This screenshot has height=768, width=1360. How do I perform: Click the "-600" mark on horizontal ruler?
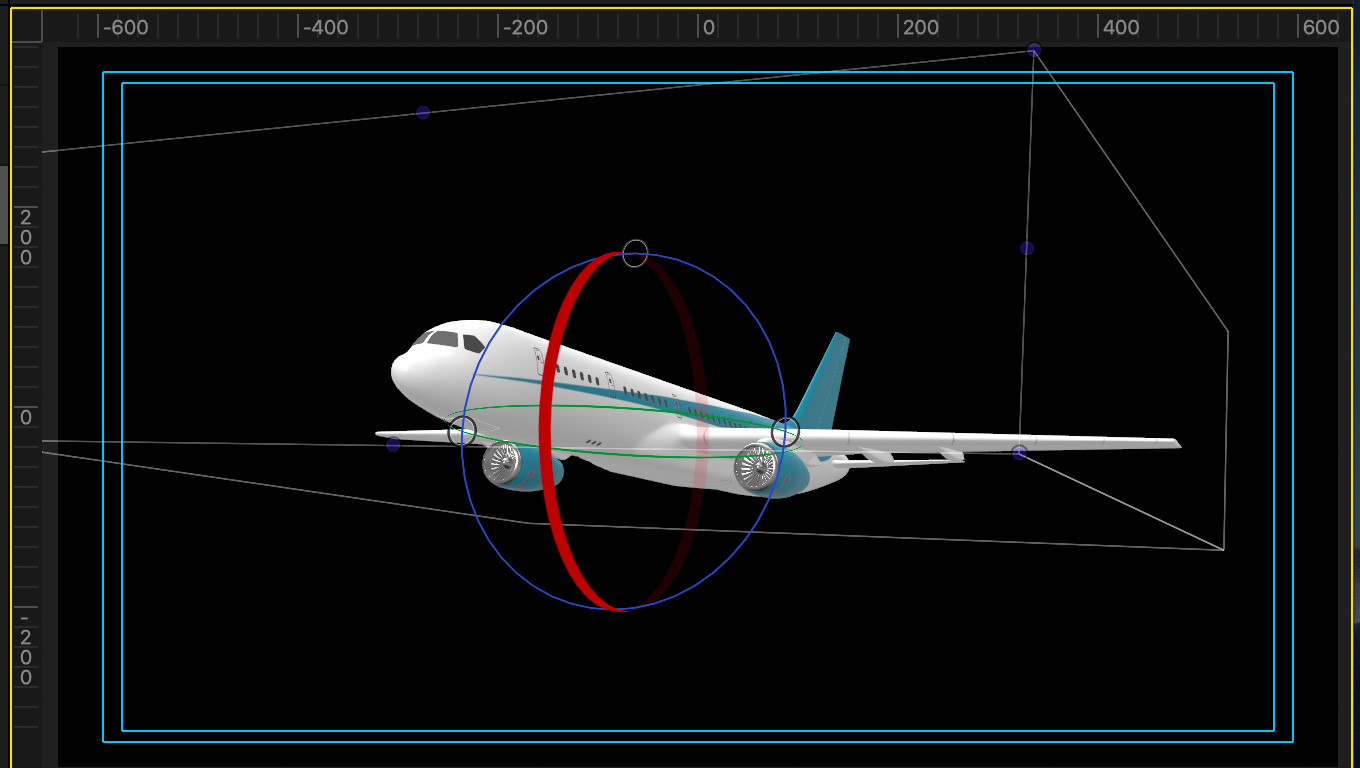click(x=125, y=28)
